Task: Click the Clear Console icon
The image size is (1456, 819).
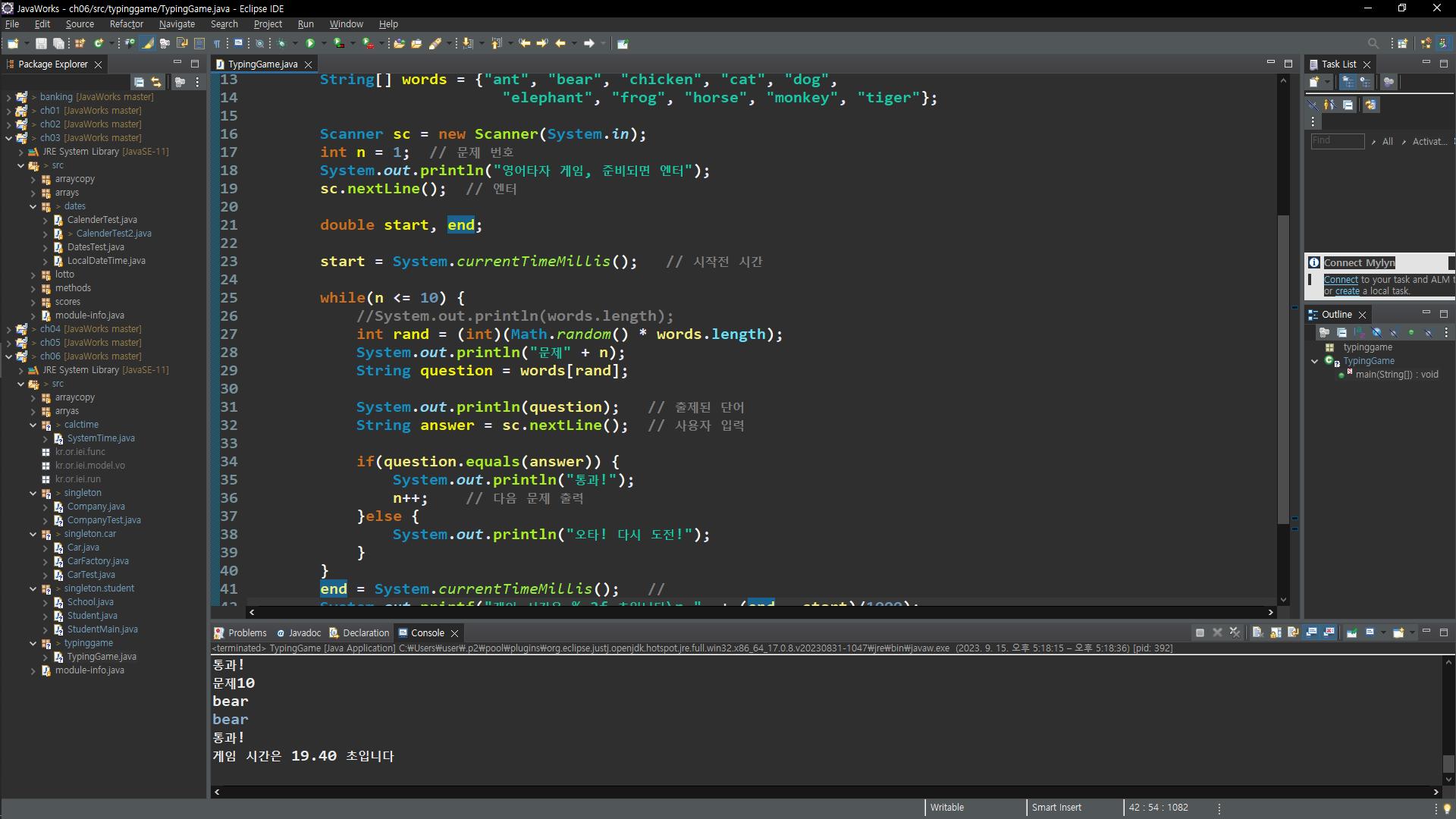Action: tap(1257, 632)
